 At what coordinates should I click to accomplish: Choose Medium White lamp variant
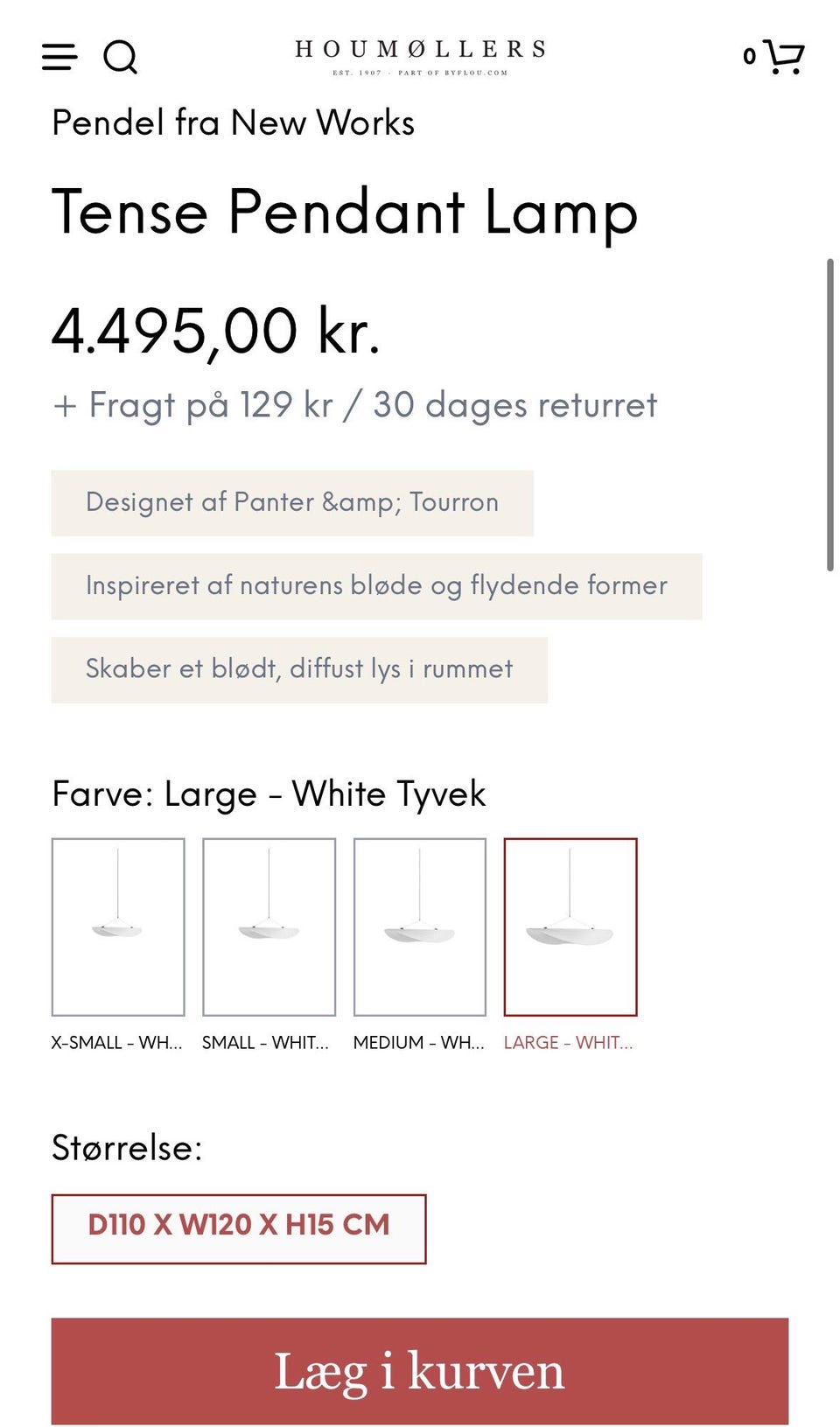coord(420,927)
